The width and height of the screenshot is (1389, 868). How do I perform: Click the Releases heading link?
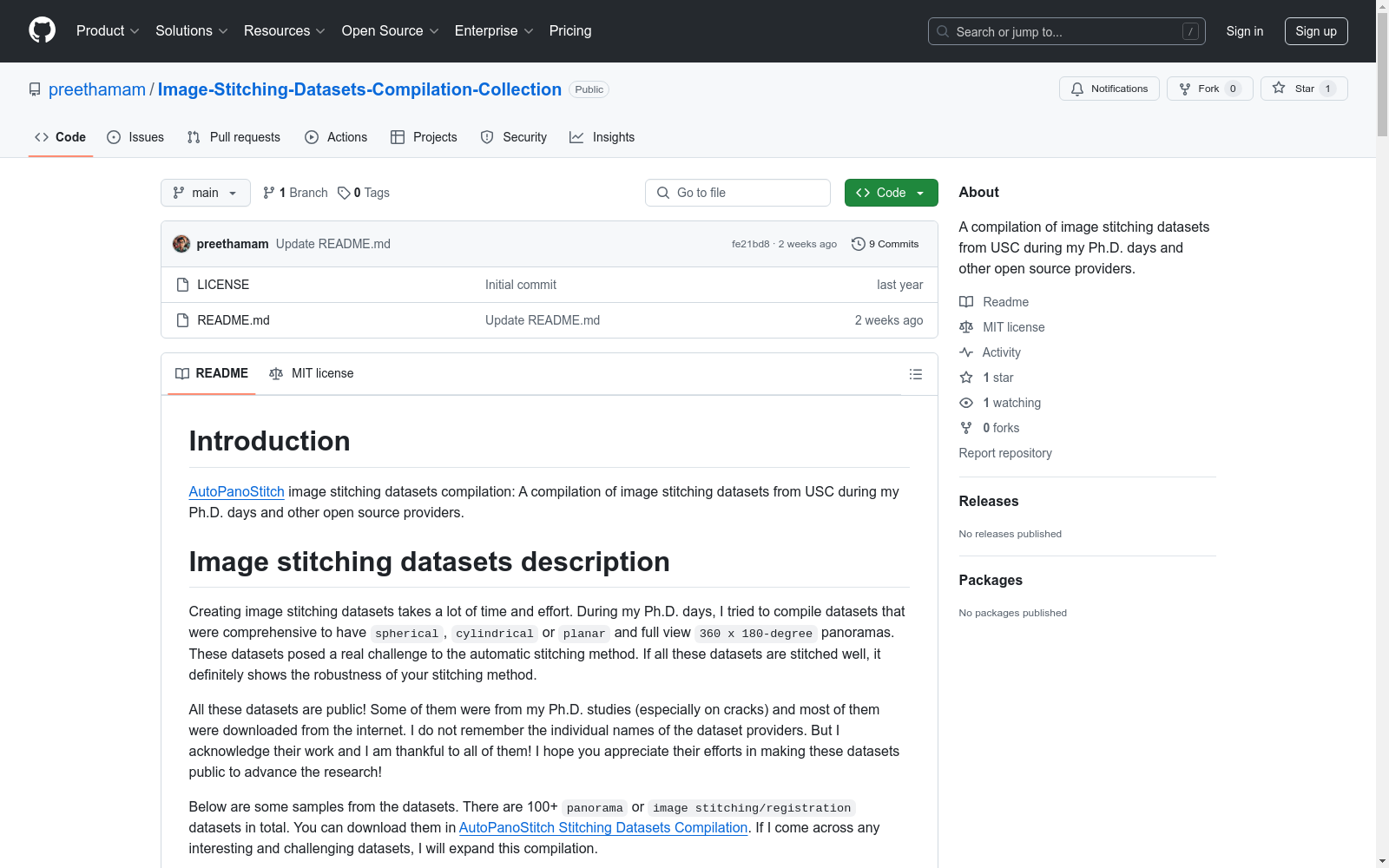989,501
